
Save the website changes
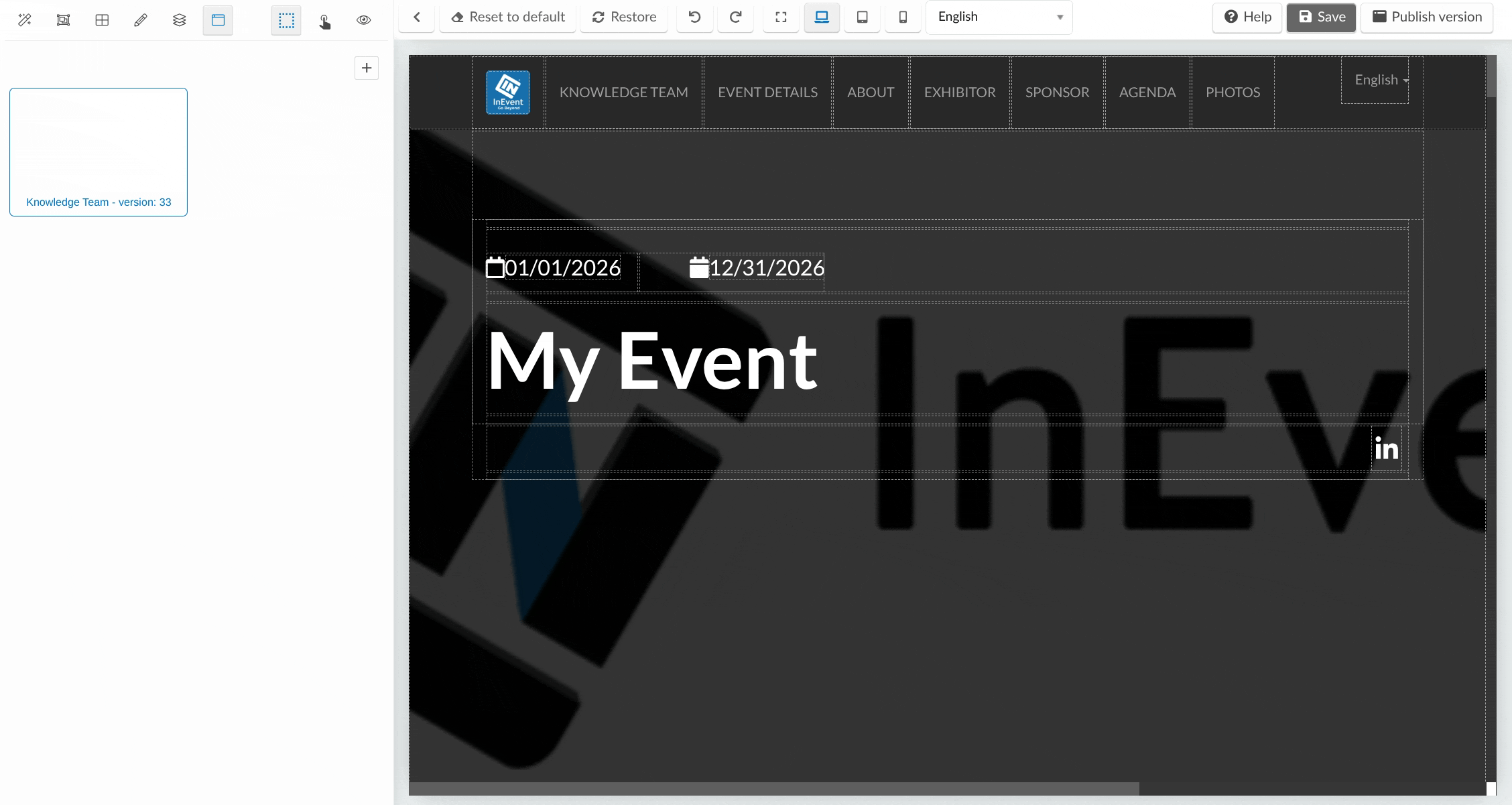coord(1321,17)
